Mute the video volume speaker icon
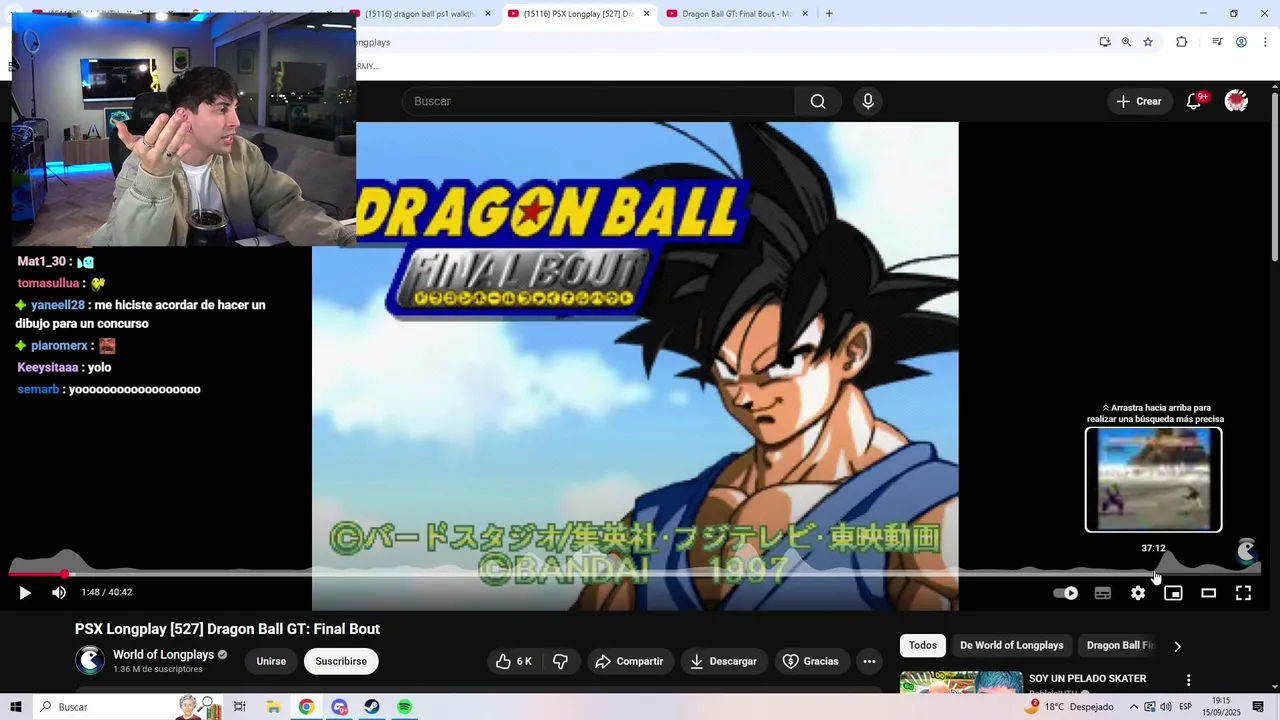The image size is (1280, 720). pos(59,593)
